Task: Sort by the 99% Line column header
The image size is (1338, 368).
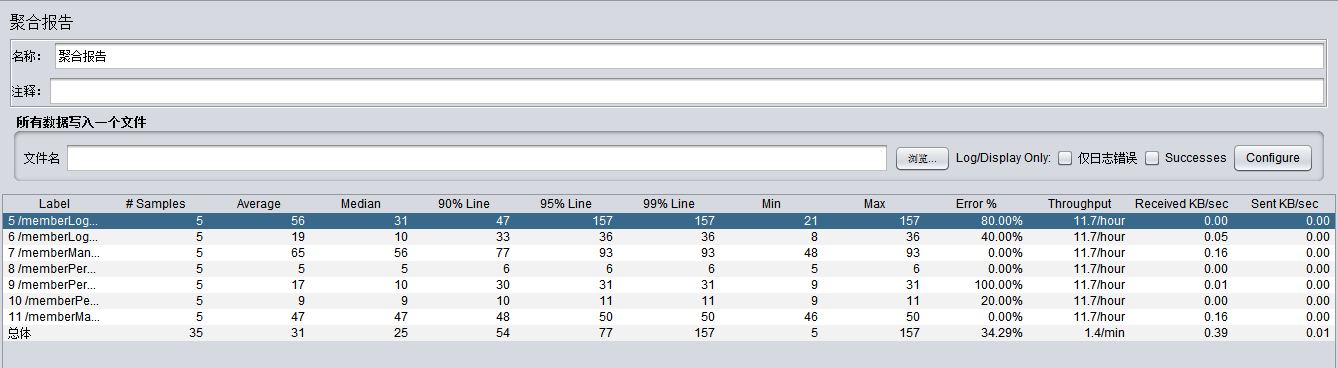Action: click(669, 204)
